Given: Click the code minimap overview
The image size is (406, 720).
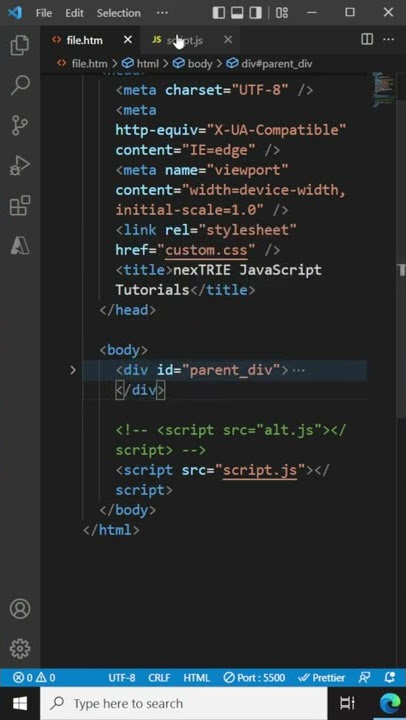Looking at the screenshot, I should click(x=383, y=90).
